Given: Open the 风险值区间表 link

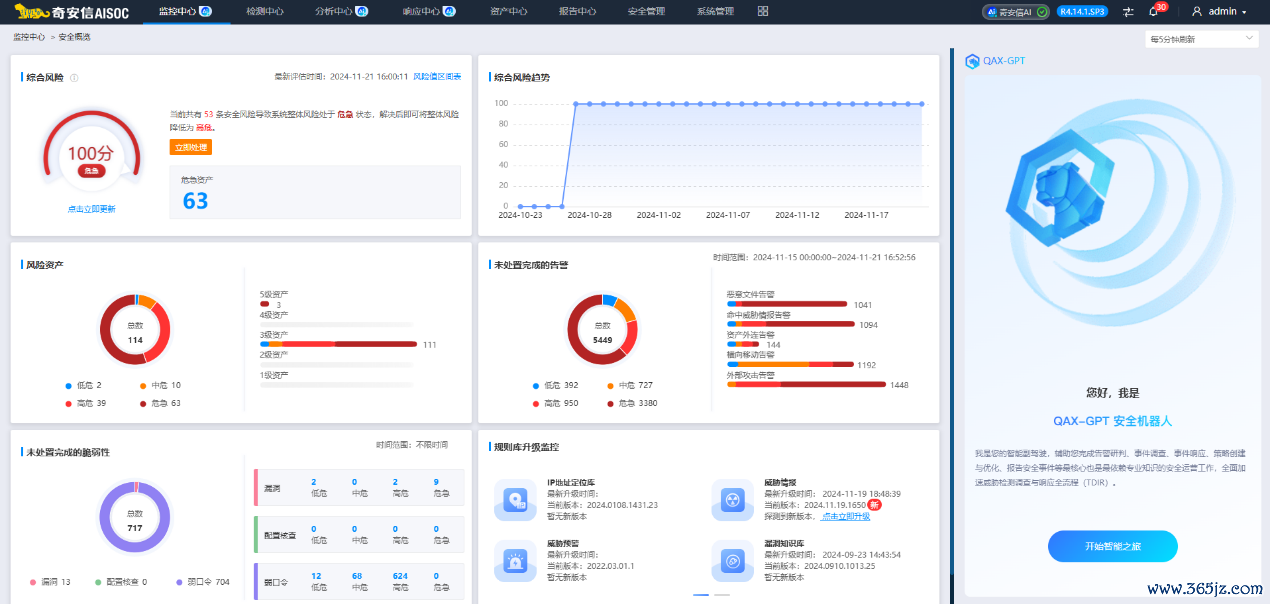Looking at the screenshot, I should [x=437, y=76].
